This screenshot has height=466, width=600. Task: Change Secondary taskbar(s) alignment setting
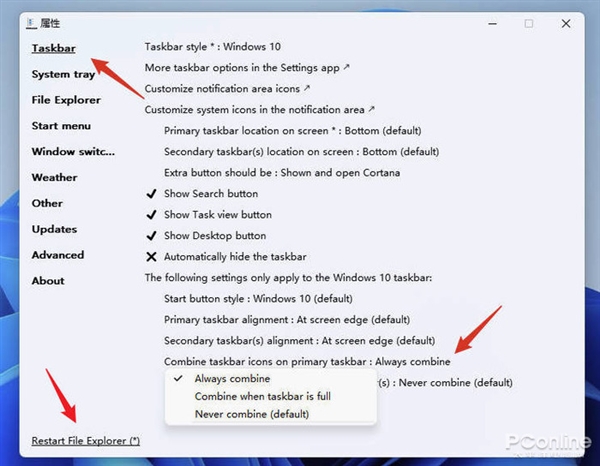[x=300, y=341]
